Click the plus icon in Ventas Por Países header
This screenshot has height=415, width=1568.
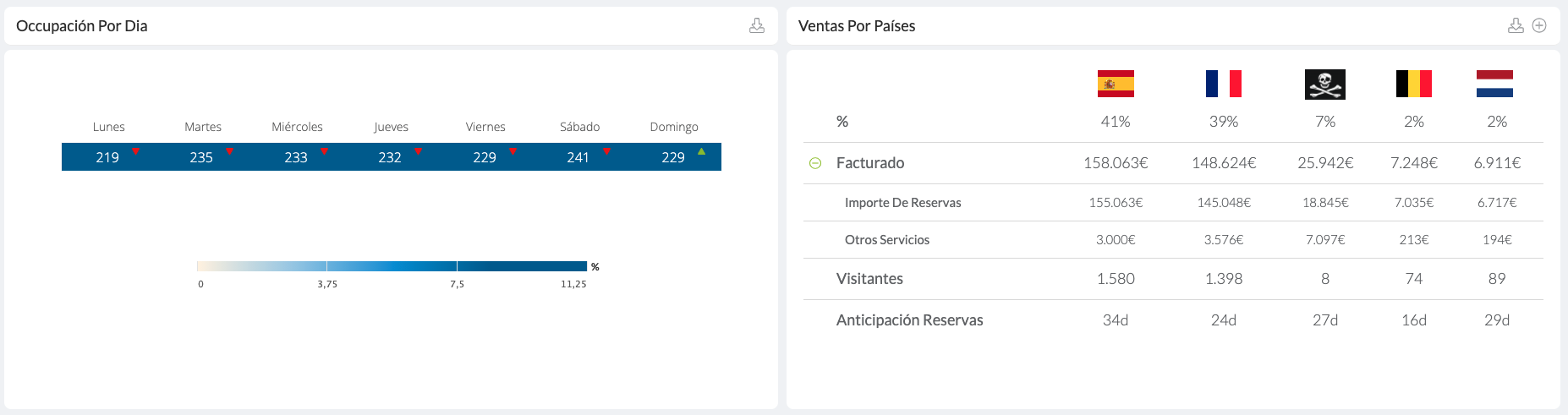point(1539,25)
